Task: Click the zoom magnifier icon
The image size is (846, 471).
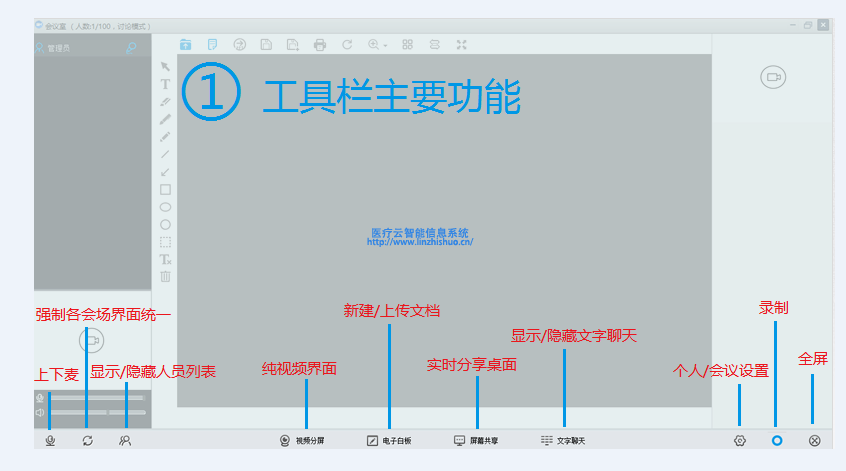Action: 373,45
